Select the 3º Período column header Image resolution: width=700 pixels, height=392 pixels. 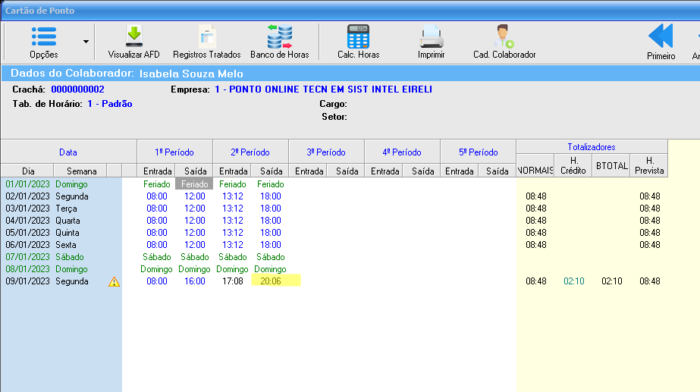(x=326, y=152)
